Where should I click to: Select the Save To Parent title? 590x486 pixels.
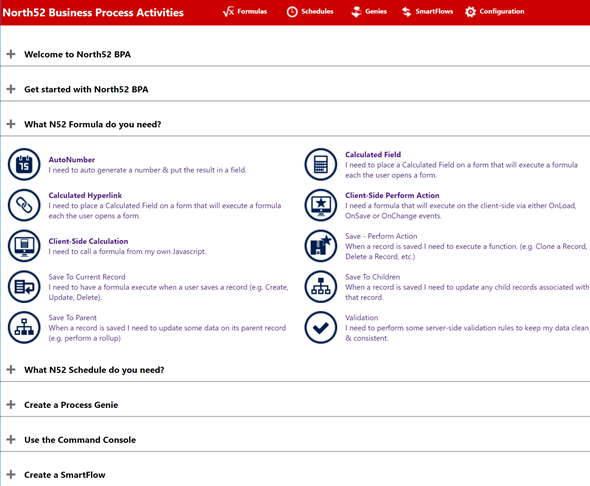pos(72,317)
